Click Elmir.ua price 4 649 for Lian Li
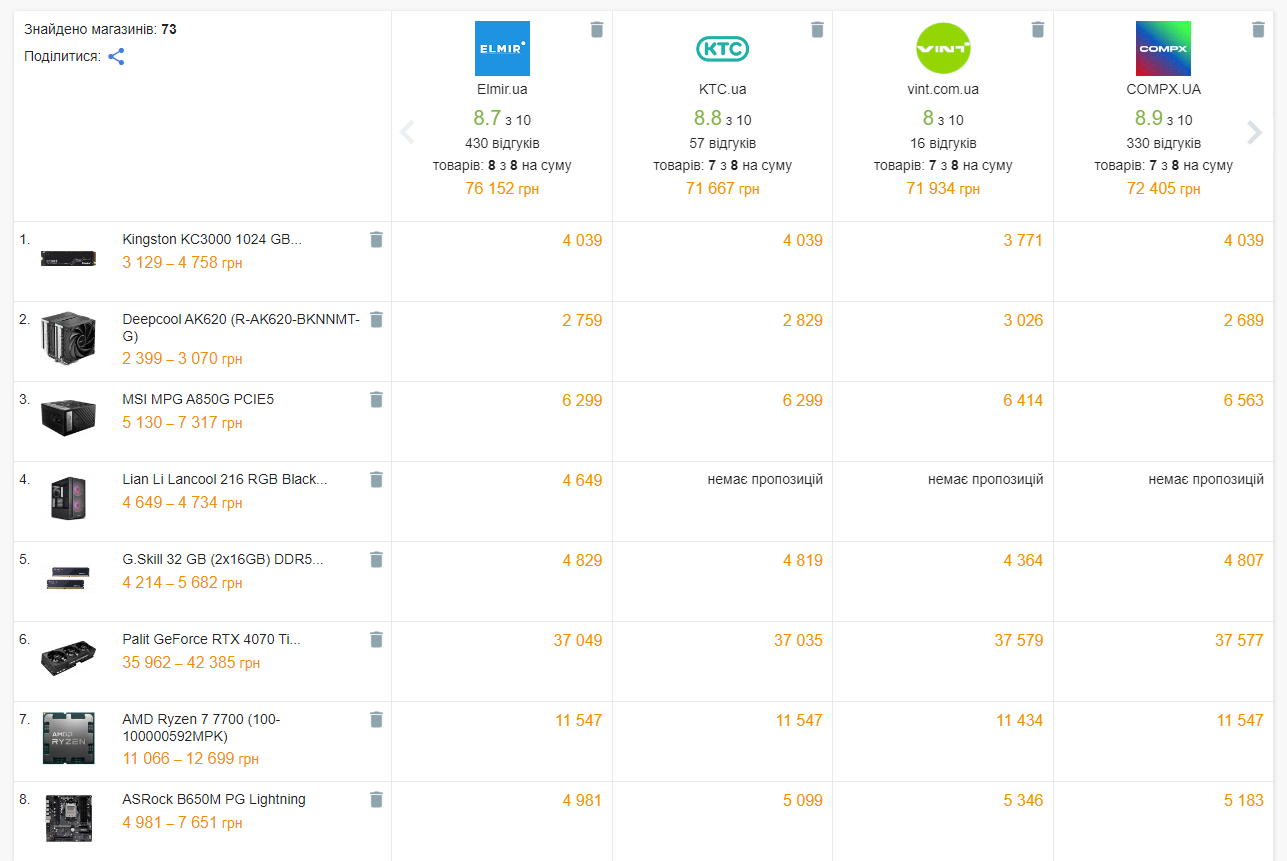 click(x=582, y=480)
